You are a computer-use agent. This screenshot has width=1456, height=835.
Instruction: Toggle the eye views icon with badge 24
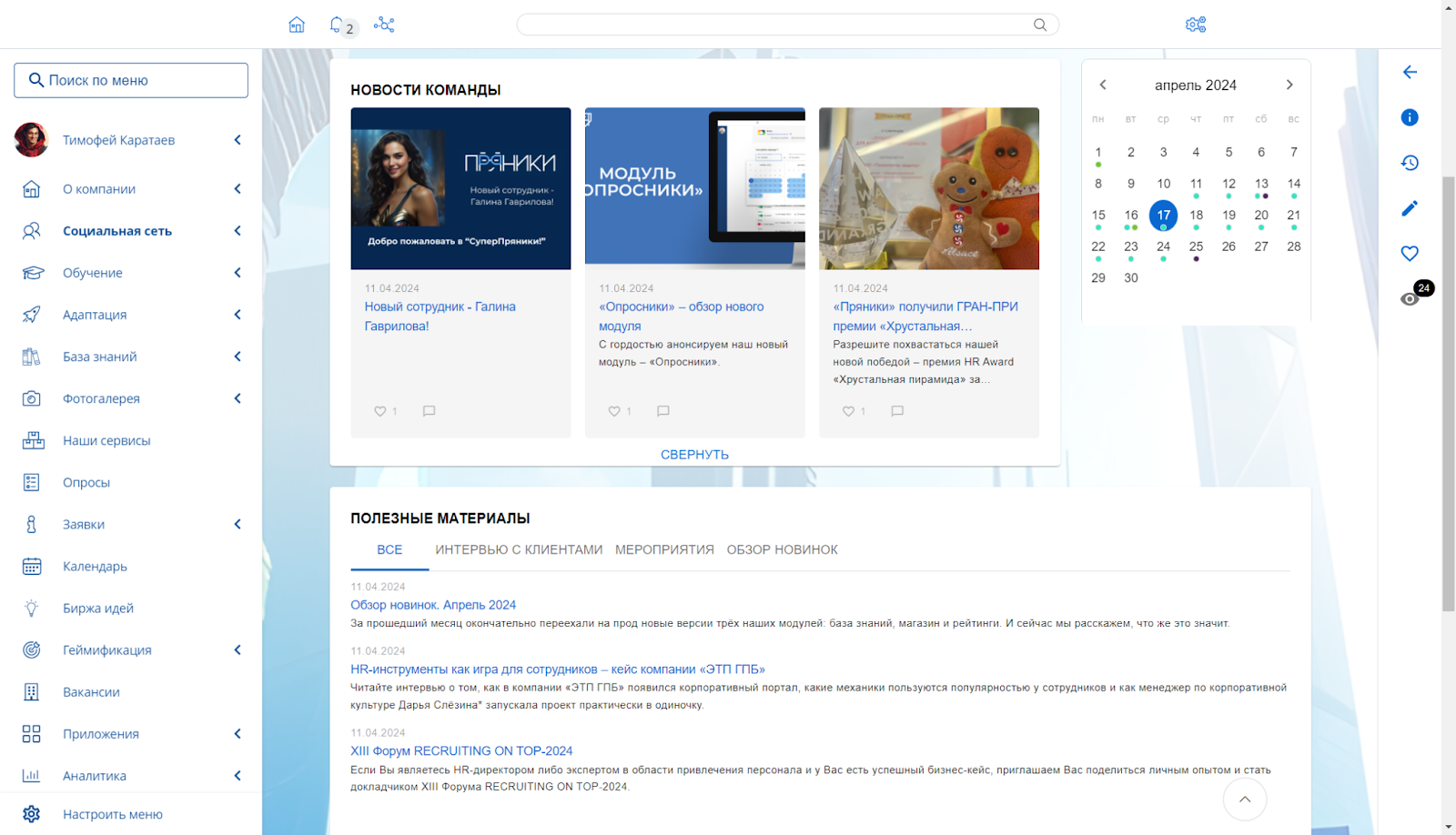tap(1410, 298)
